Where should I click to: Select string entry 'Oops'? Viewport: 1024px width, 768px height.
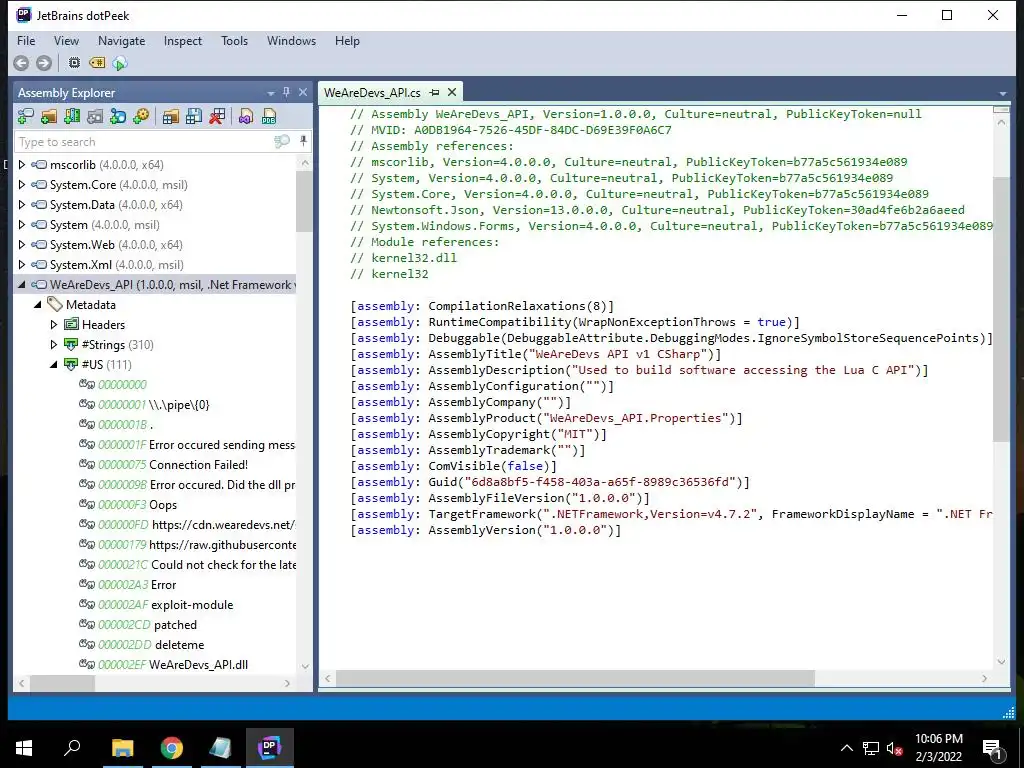point(163,505)
